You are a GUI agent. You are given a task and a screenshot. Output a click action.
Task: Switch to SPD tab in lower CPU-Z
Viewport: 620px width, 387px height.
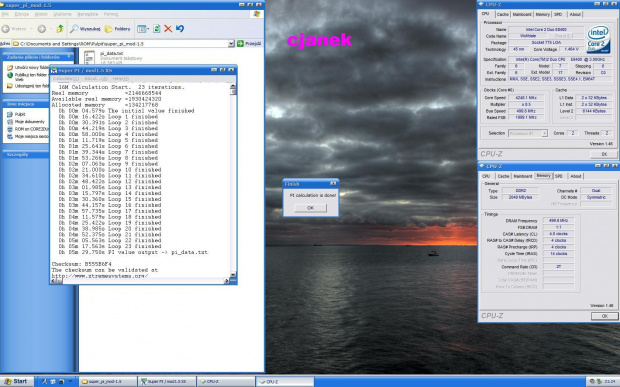tap(559, 176)
